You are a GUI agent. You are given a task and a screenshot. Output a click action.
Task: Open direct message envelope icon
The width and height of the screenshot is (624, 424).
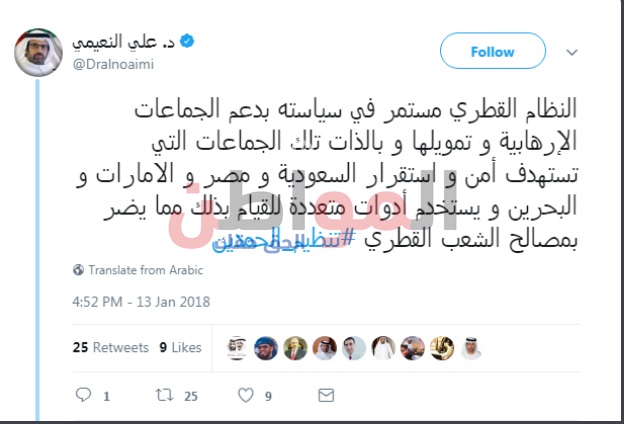pyautogui.click(x=326, y=395)
